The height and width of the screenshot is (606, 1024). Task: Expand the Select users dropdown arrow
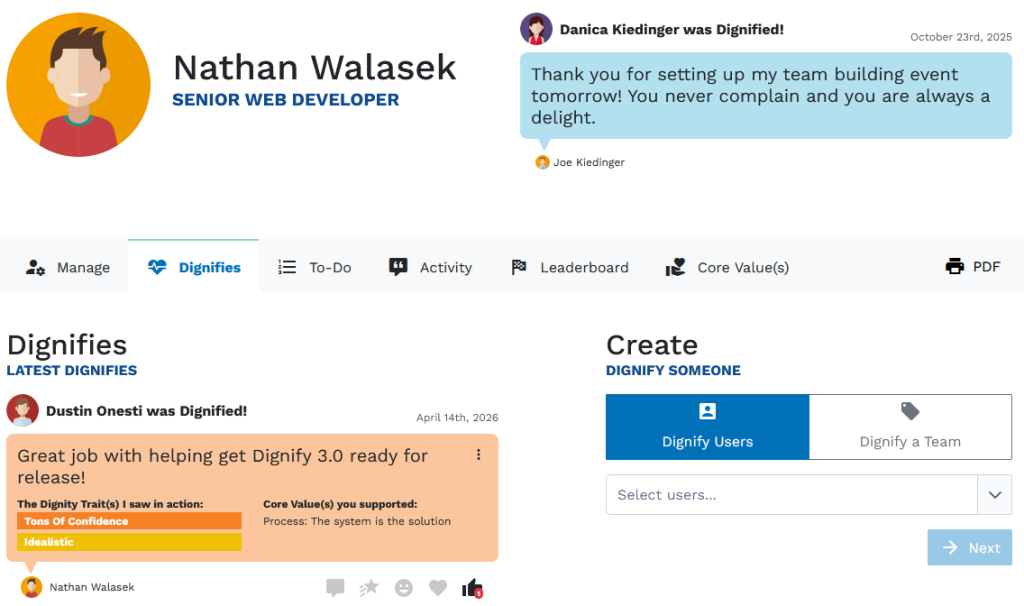[994, 495]
